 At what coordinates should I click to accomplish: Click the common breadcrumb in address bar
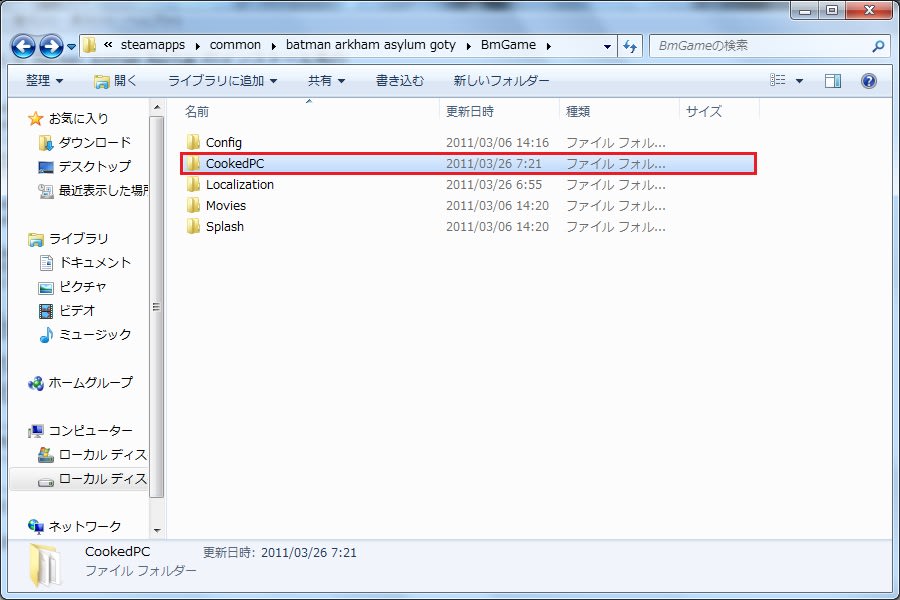point(235,45)
